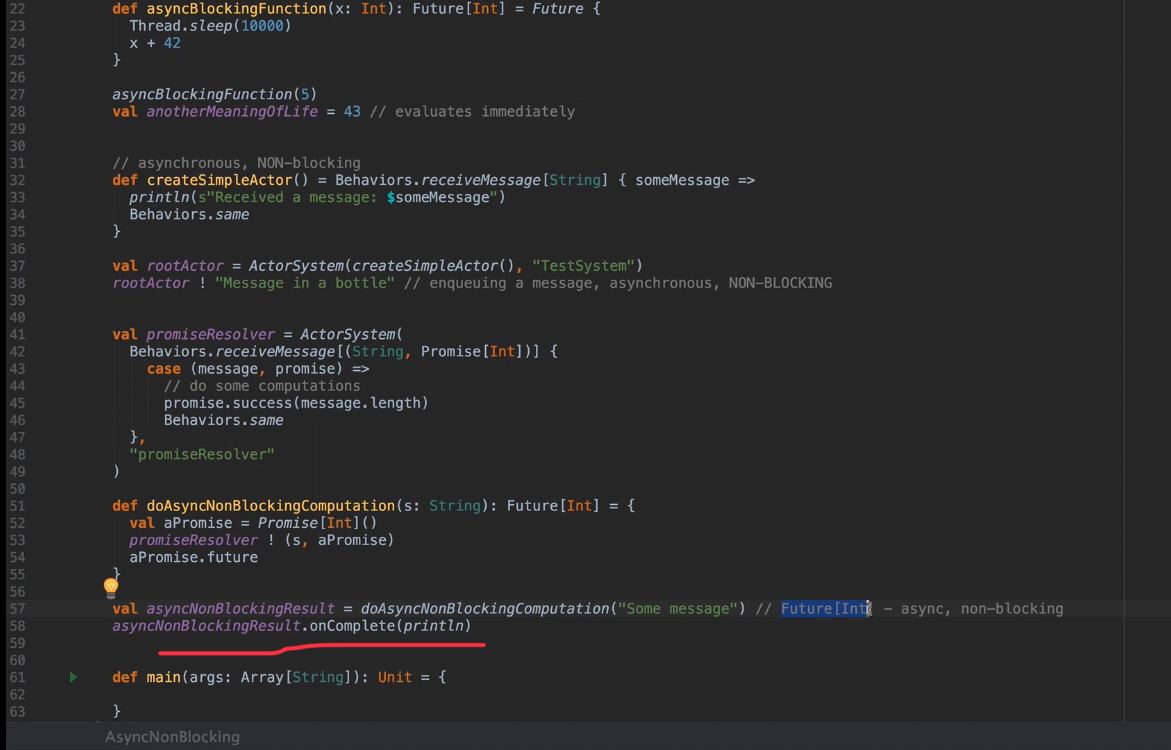
Task: Click the Unit return type
Action: [394, 678]
